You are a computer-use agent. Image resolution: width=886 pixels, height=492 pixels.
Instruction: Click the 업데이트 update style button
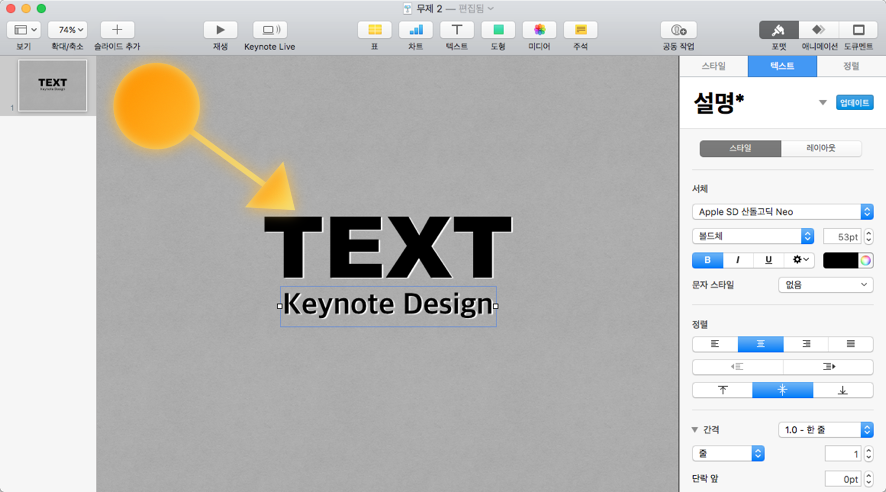click(x=854, y=102)
